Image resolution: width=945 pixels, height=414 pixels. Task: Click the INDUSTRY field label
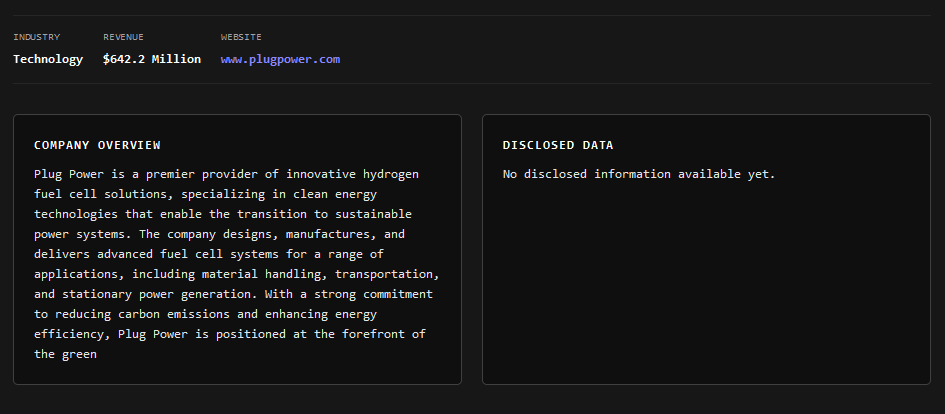coord(36,37)
